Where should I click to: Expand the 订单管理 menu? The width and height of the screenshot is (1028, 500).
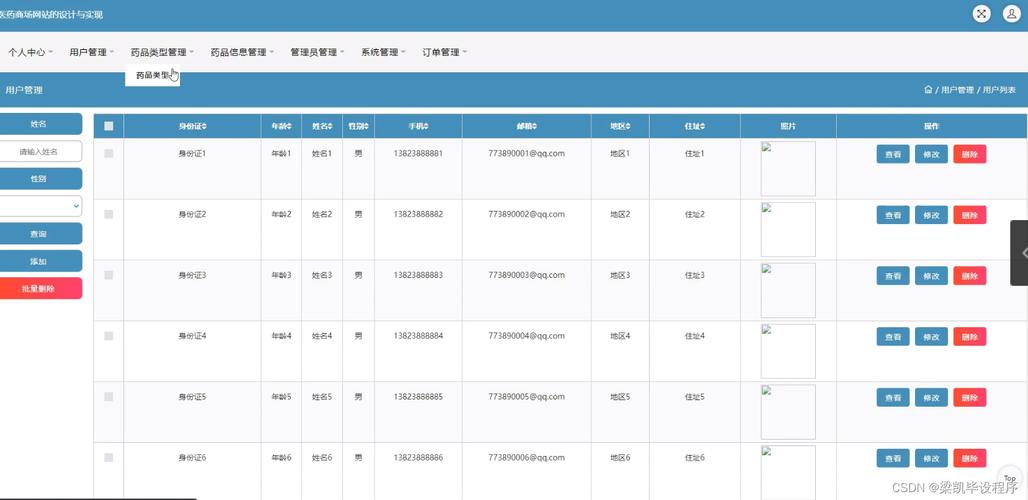pyautogui.click(x=445, y=52)
